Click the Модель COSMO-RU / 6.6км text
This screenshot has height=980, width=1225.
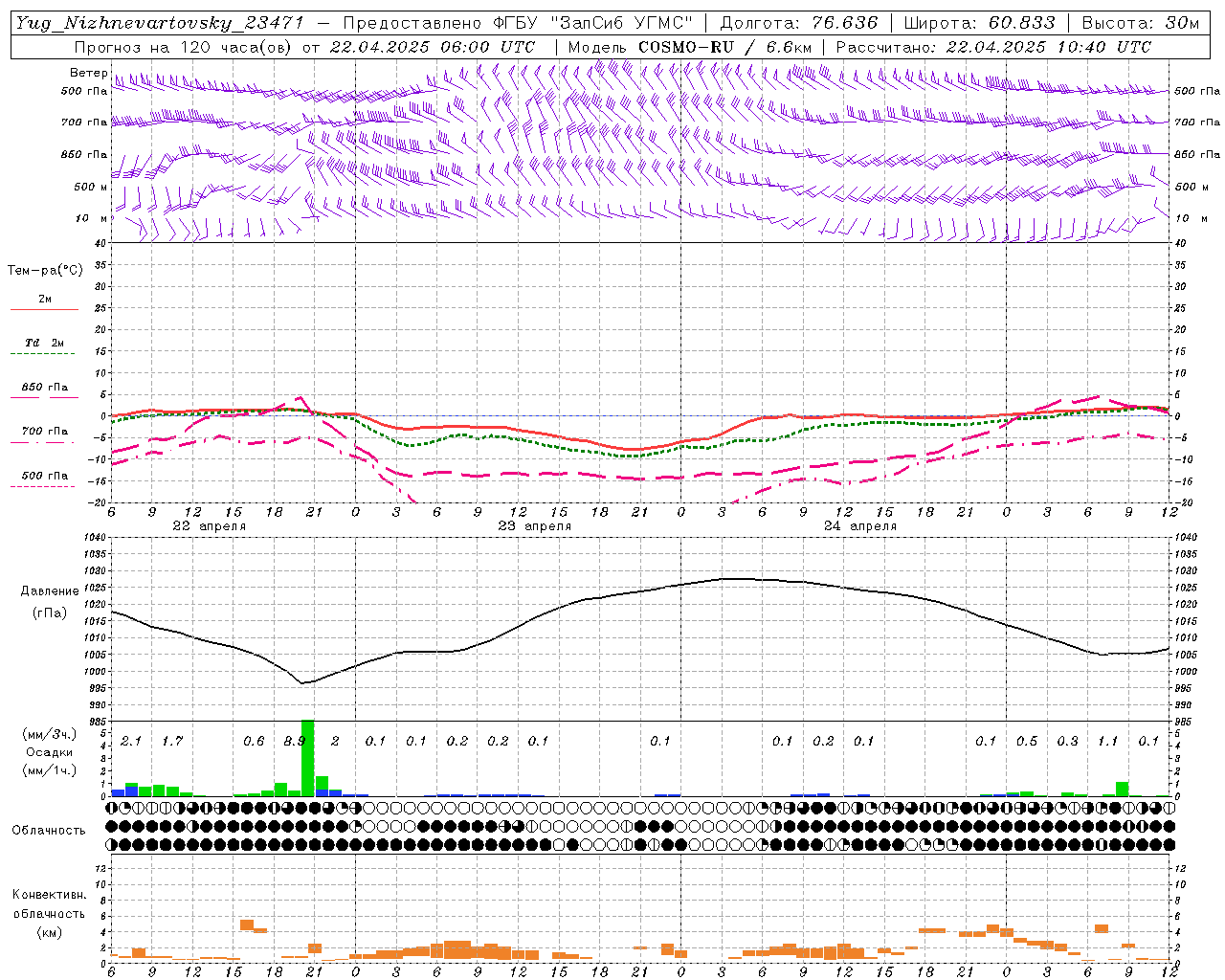tap(690, 47)
